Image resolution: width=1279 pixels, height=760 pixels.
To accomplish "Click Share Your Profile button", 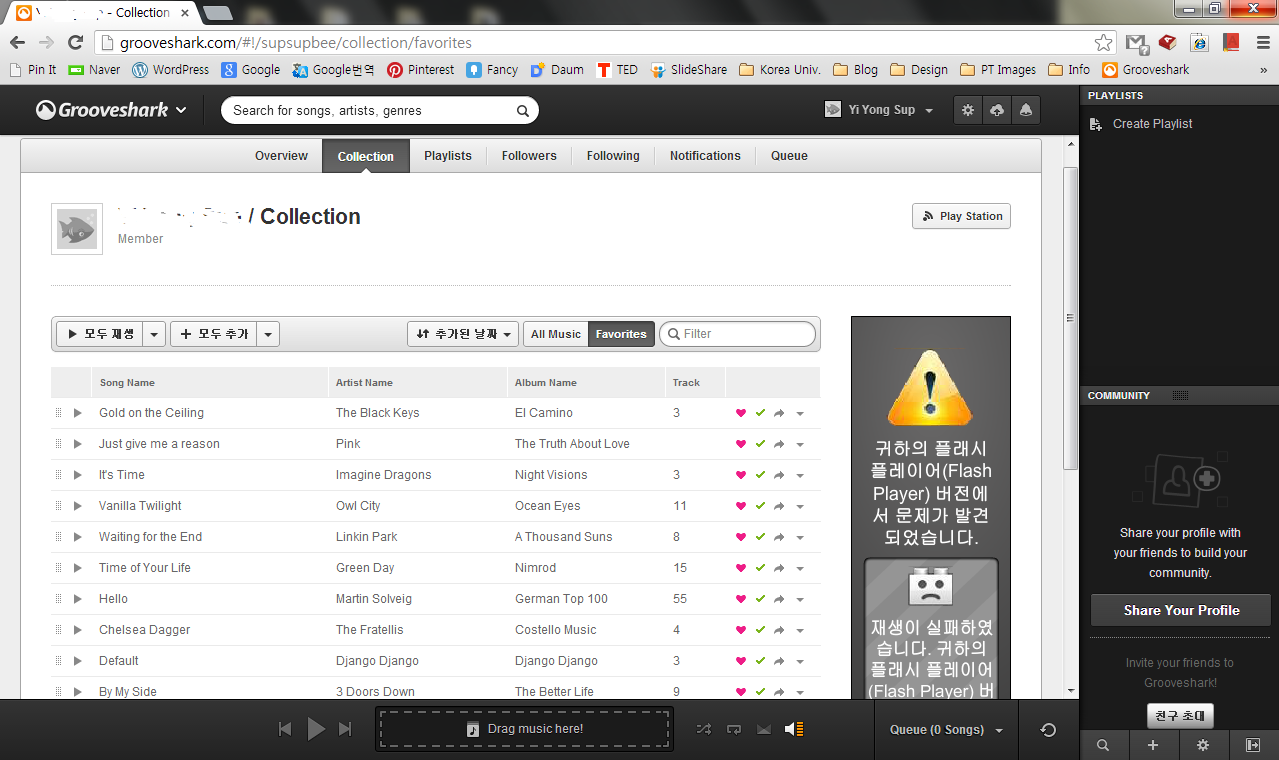I will pos(1181,610).
